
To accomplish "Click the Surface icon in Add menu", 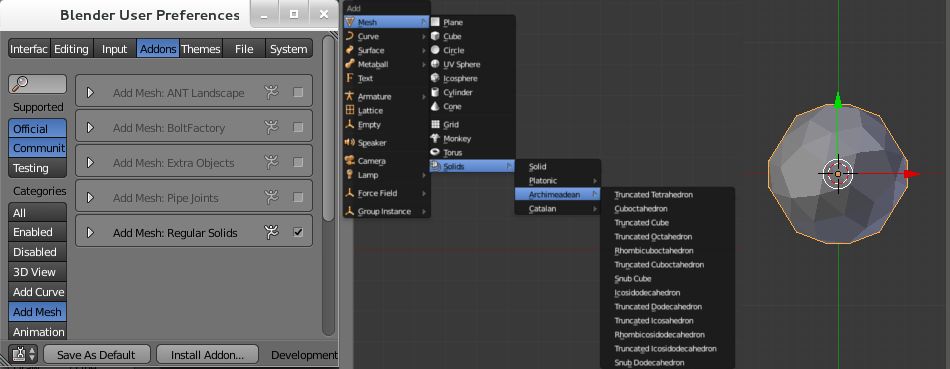I will click(x=350, y=50).
